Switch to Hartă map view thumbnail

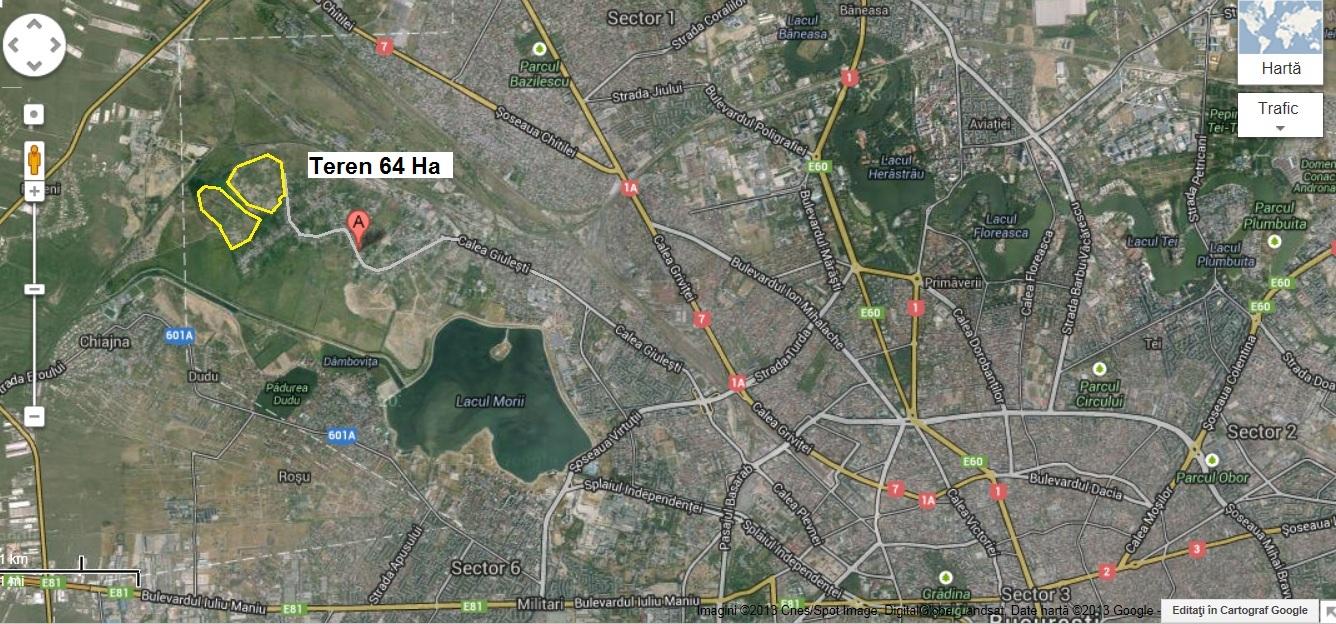point(1281,42)
